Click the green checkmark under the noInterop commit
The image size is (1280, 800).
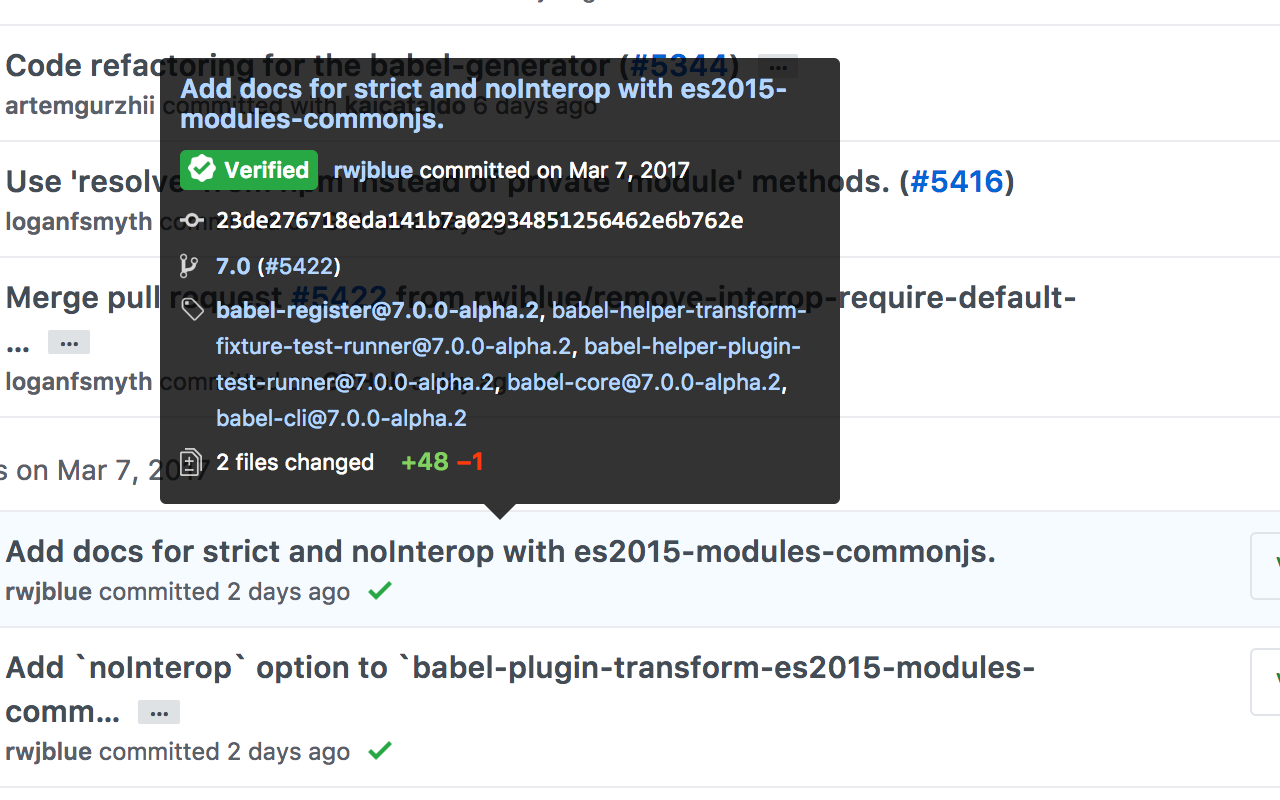click(x=379, y=751)
